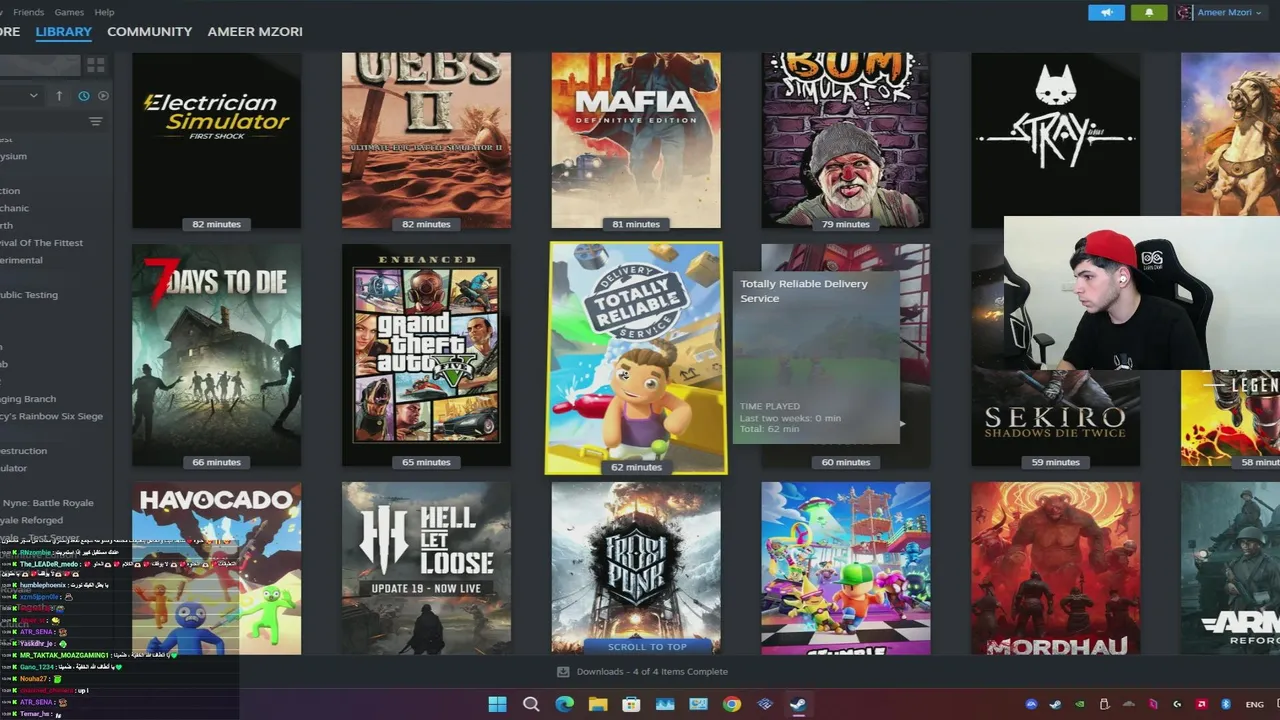The width and height of the screenshot is (1280, 720).
Task: Select Grand Theft Auto V cover
Action: [x=426, y=355]
